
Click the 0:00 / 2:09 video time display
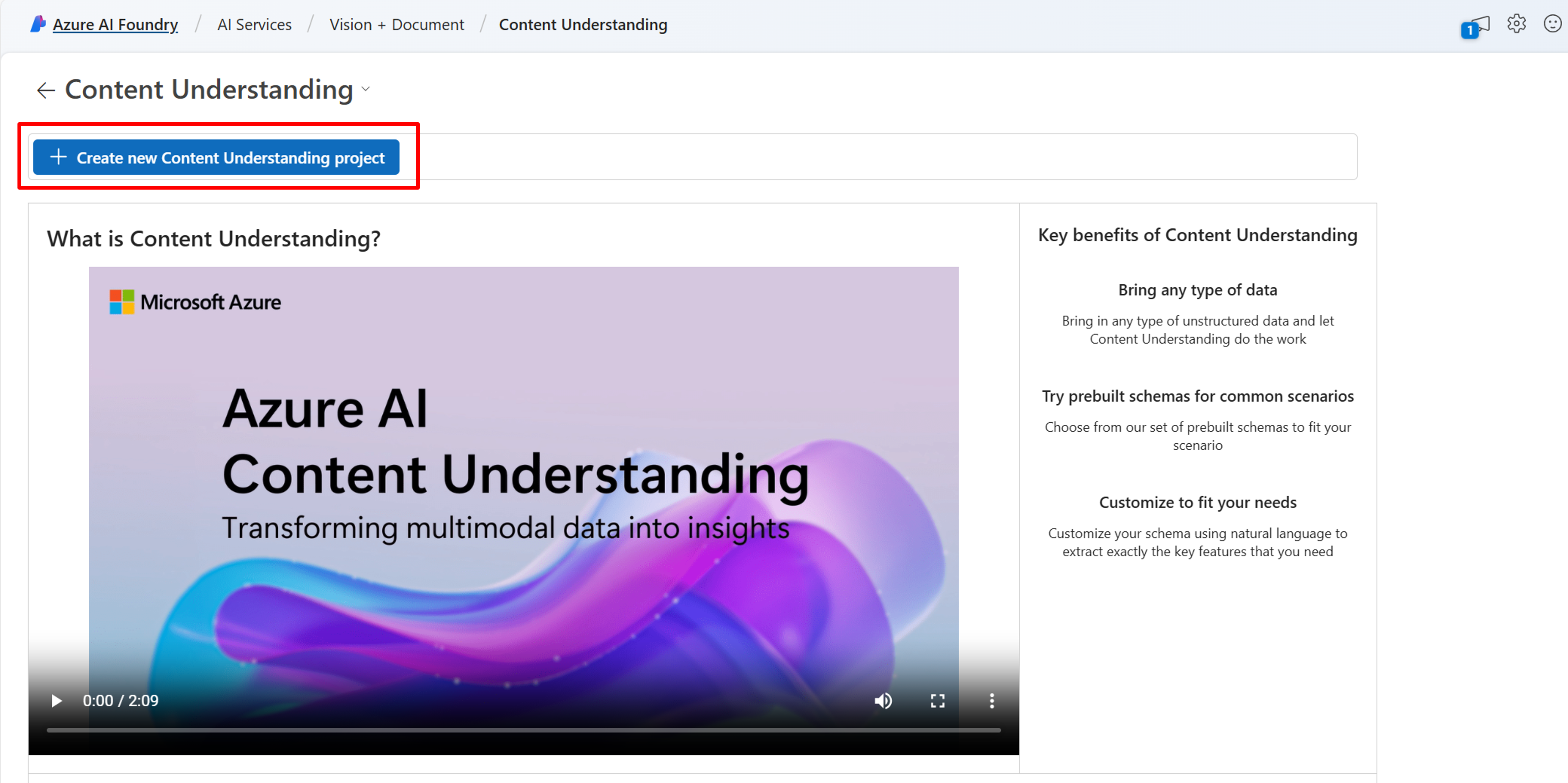pyautogui.click(x=120, y=701)
